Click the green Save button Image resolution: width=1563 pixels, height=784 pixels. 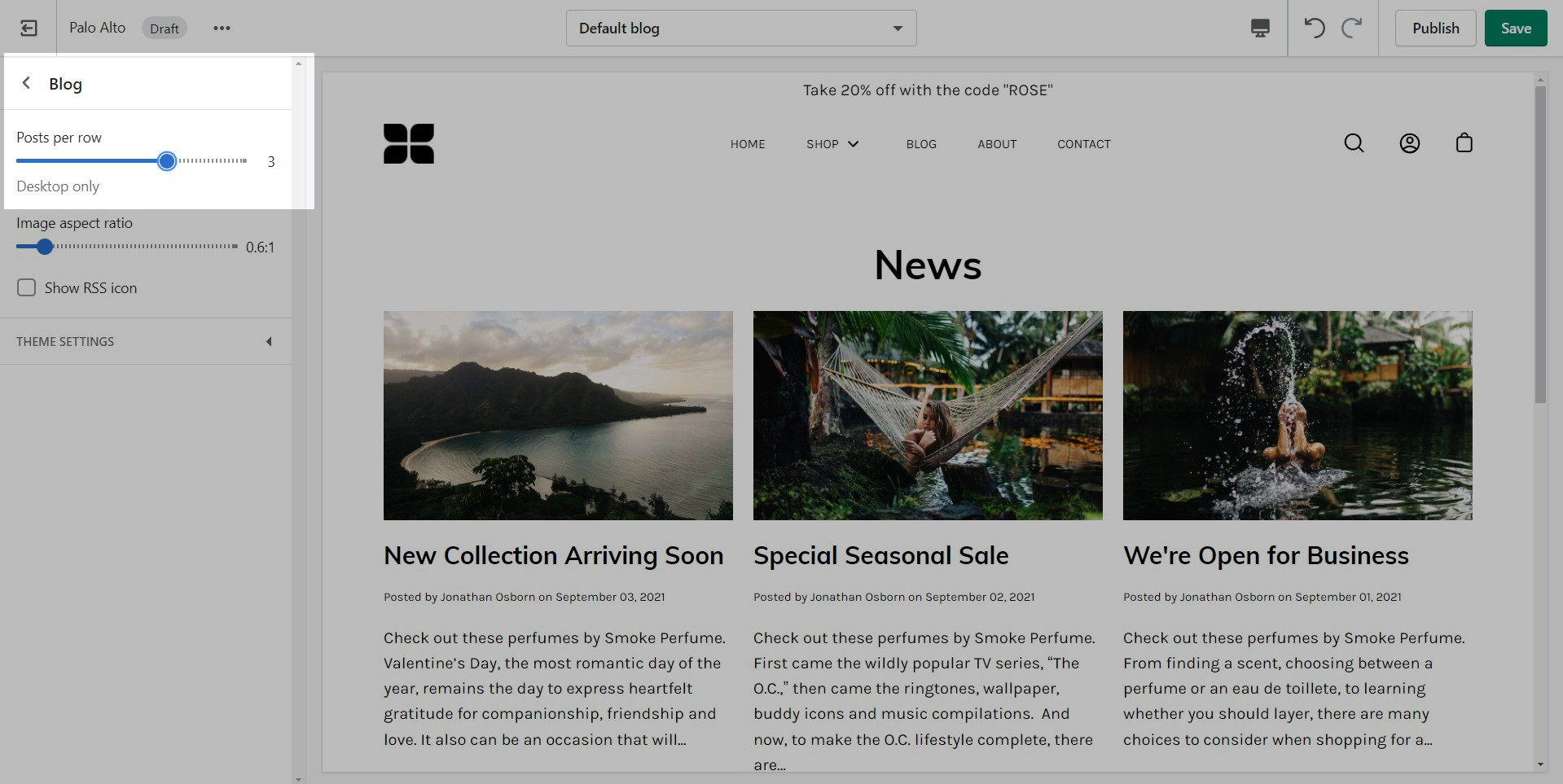[x=1515, y=28]
